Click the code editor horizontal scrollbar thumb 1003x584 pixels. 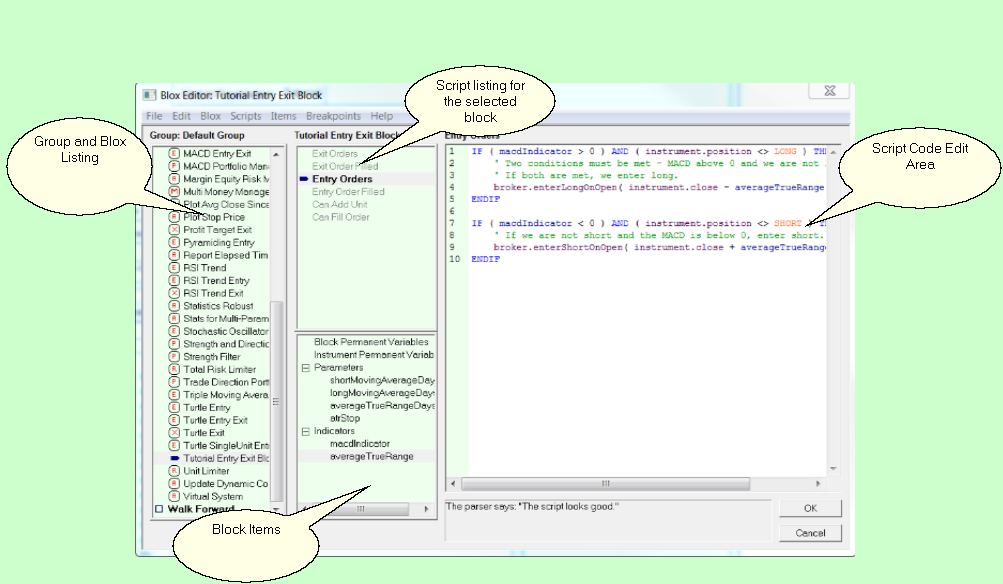[x=605, y=484]
